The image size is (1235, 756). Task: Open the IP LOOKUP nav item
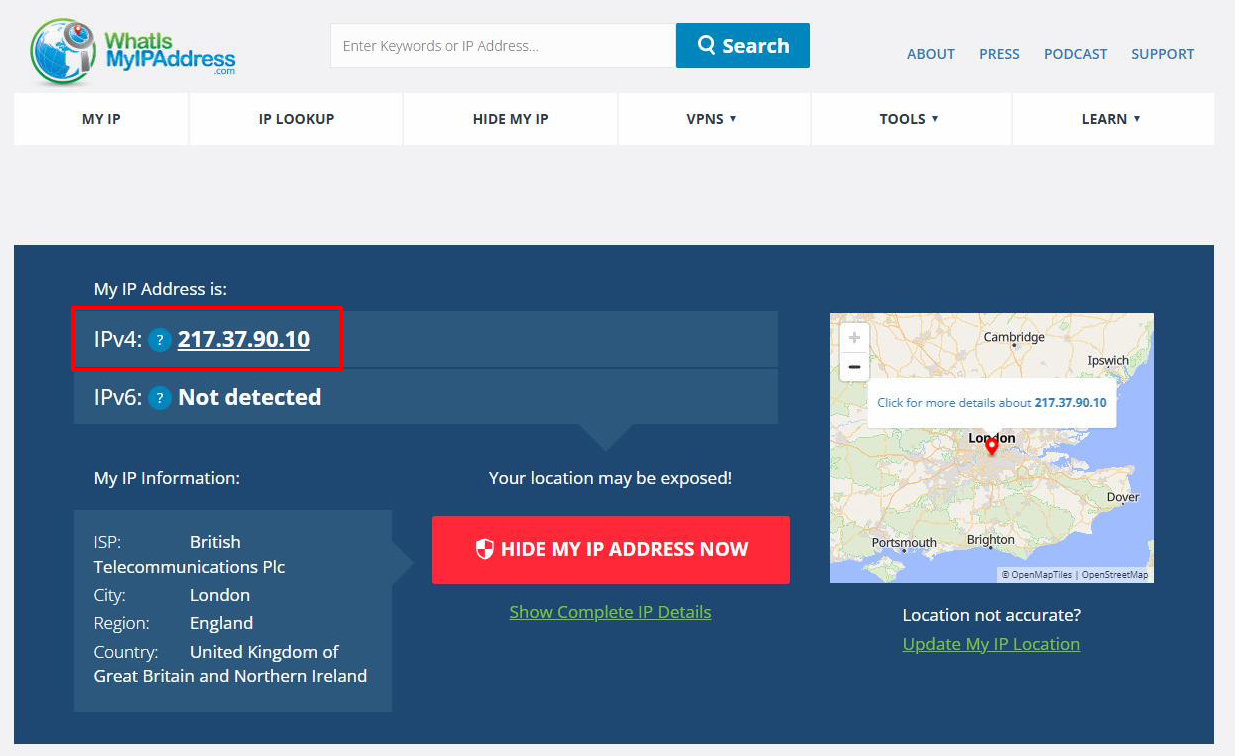coord(296,119)
